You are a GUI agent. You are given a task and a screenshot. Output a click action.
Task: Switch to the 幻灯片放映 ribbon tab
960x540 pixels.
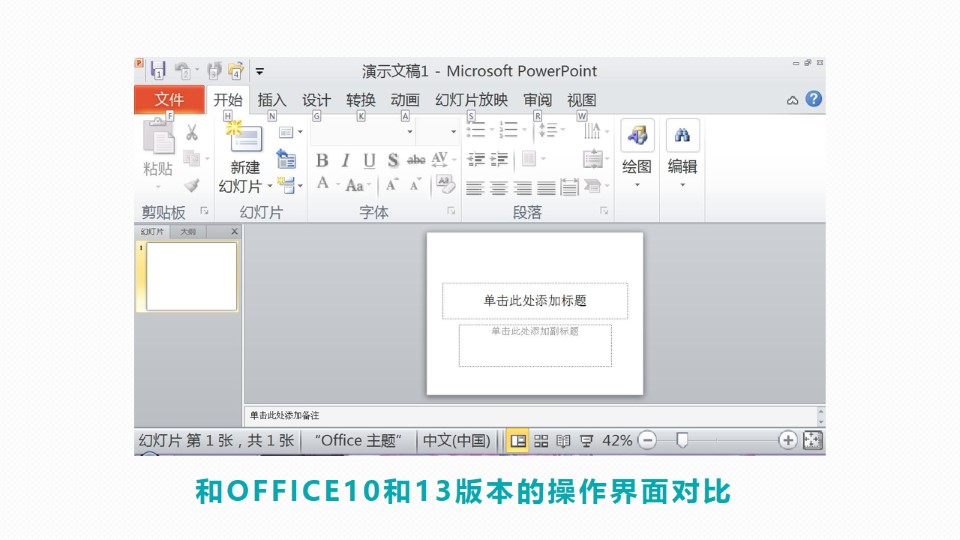click(471, 100)
